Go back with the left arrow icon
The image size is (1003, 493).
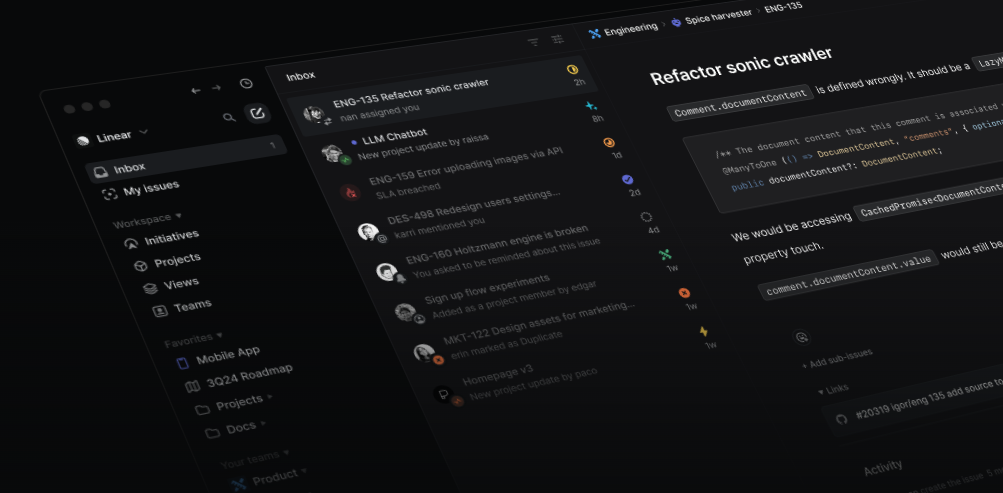(196, 91)
